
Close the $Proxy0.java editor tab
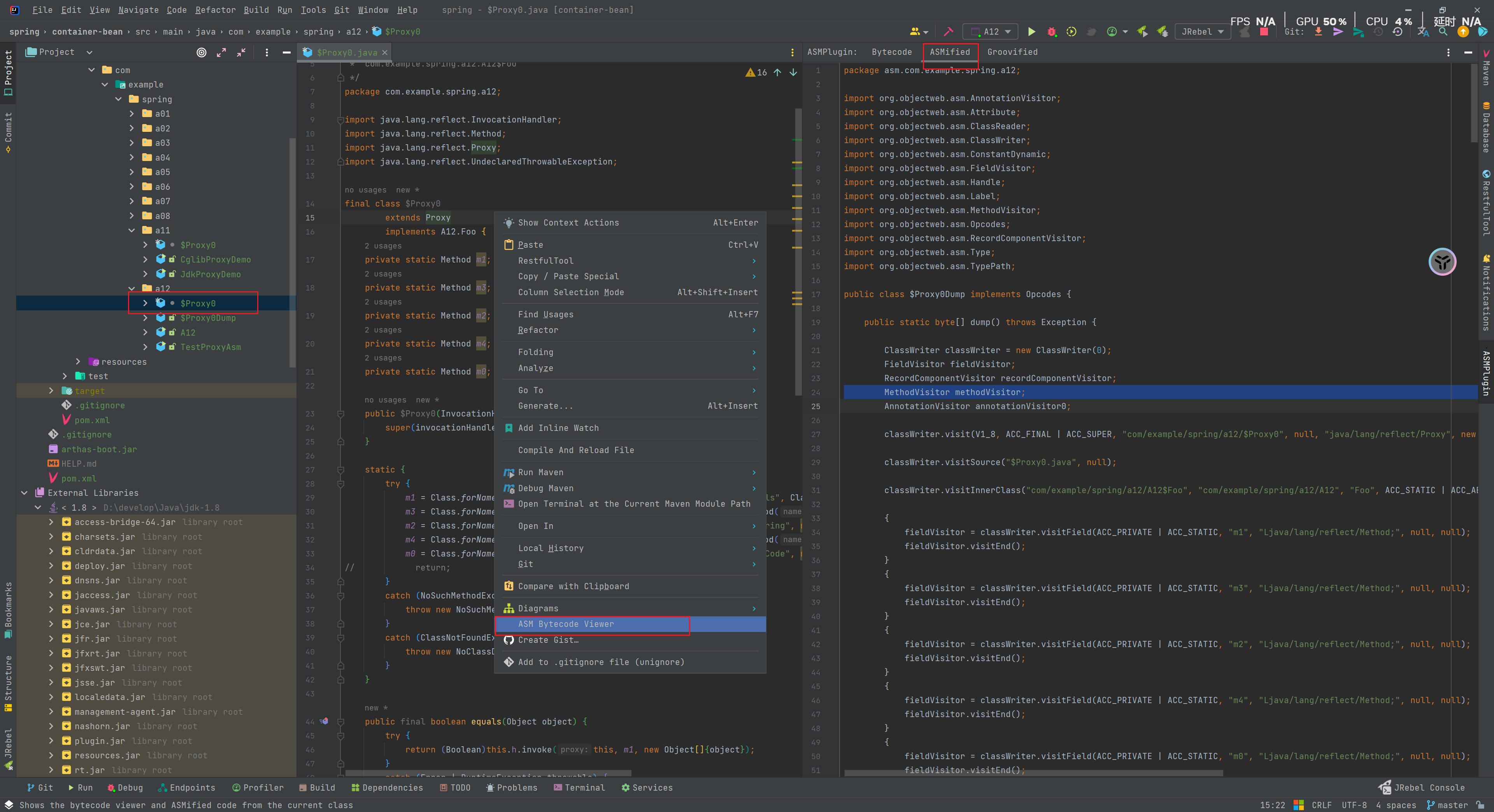[x=384, y=53]
